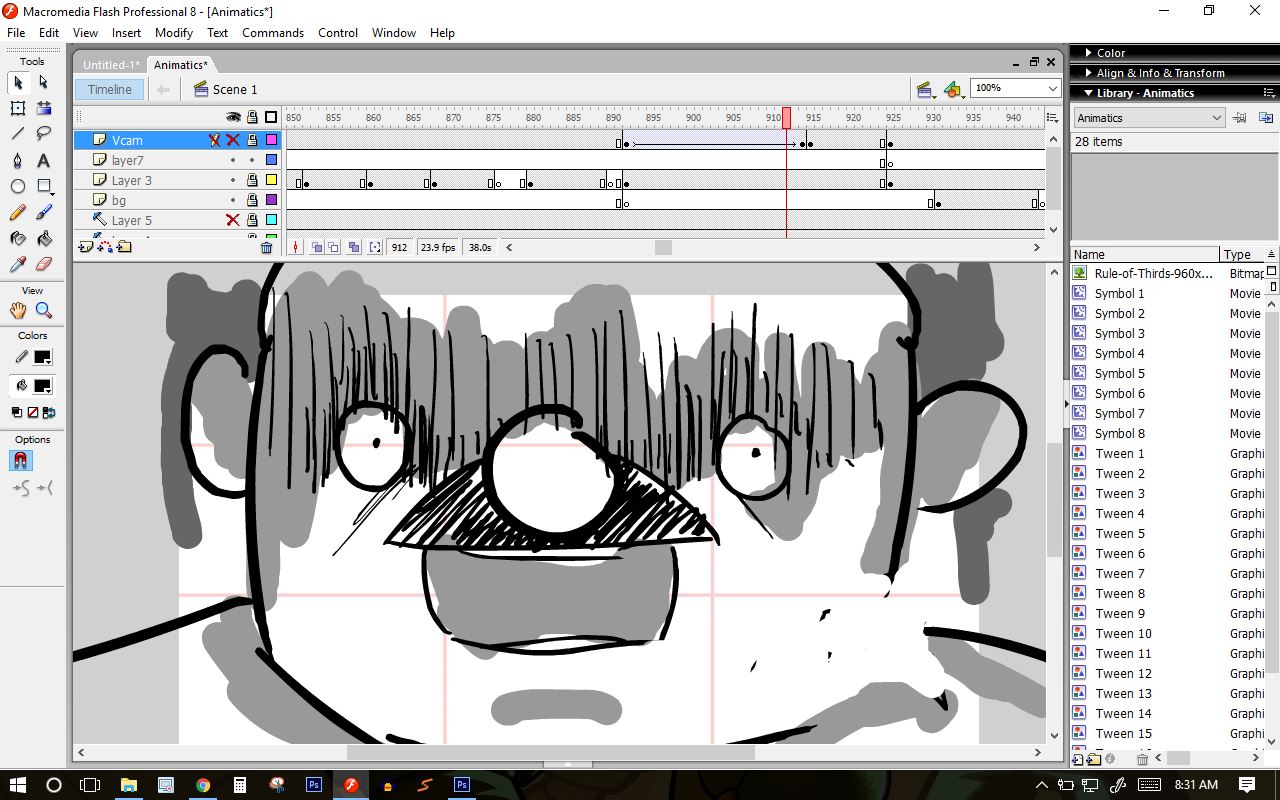Hide layer7 via its eye-column dot
This screenshot has height=800, width=1280.
click(x=233, y=160)
